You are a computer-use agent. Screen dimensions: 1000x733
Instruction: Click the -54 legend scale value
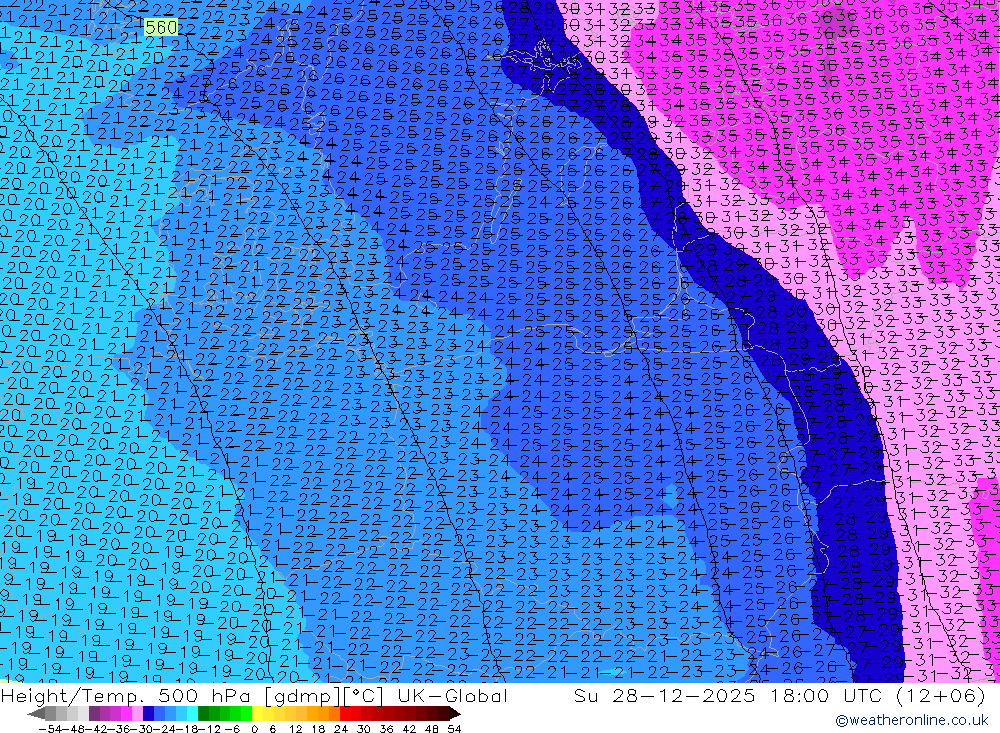tap(50, 729)
